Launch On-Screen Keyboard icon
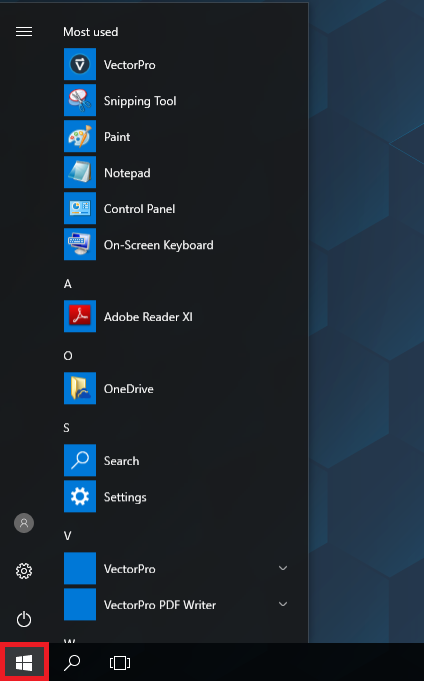This screenshot has width=424, height=681. tap(80, 245)
